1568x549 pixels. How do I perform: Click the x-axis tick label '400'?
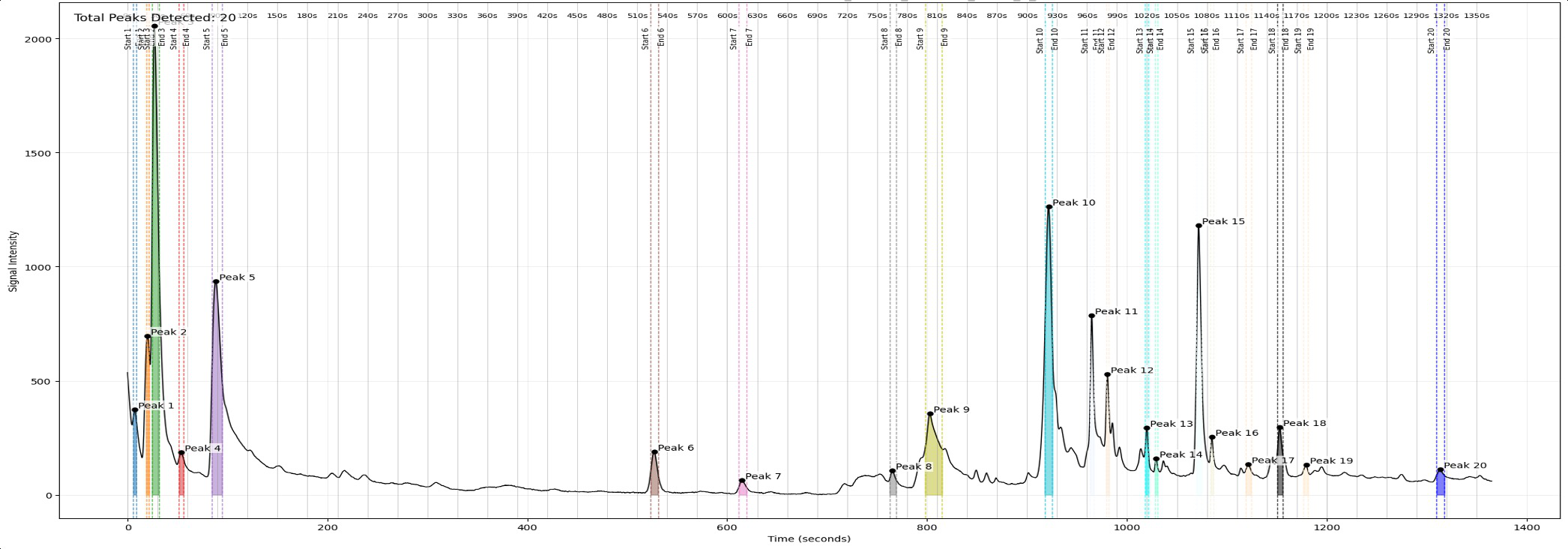click(528, 528)
